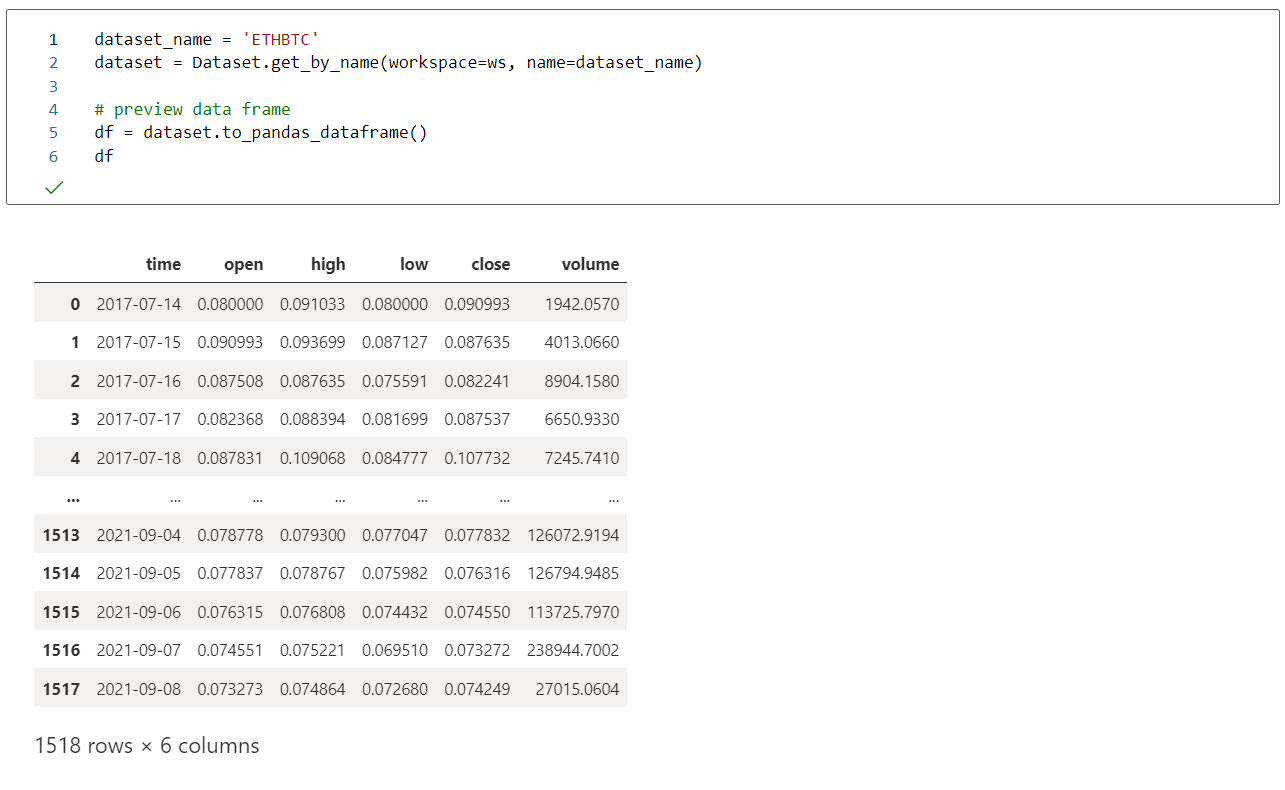Click high value 0.109068
The height and width of the screenshot is (790, 1285).
[313, 457]
